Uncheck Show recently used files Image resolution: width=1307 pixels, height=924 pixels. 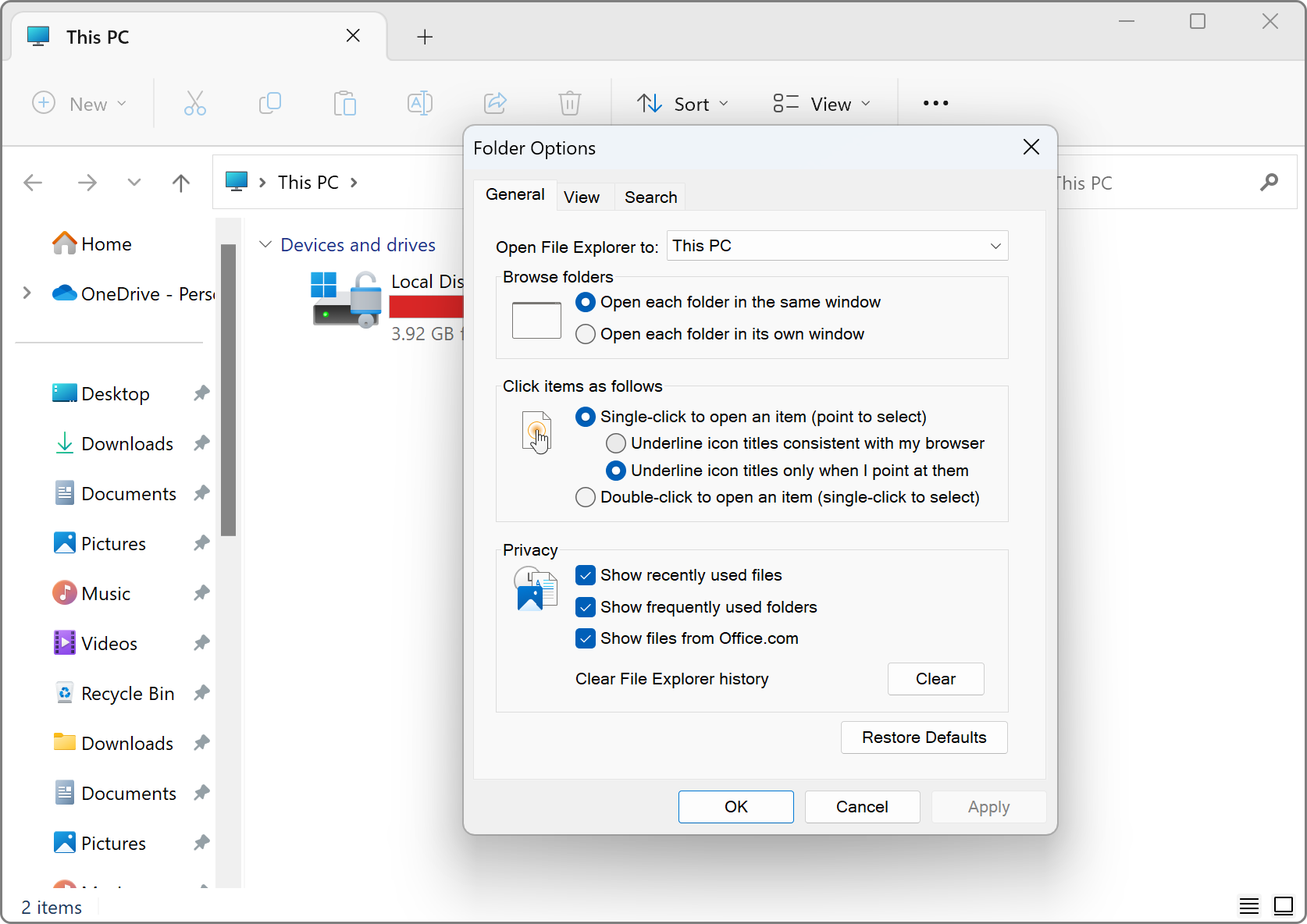click(x=586, y=575)
